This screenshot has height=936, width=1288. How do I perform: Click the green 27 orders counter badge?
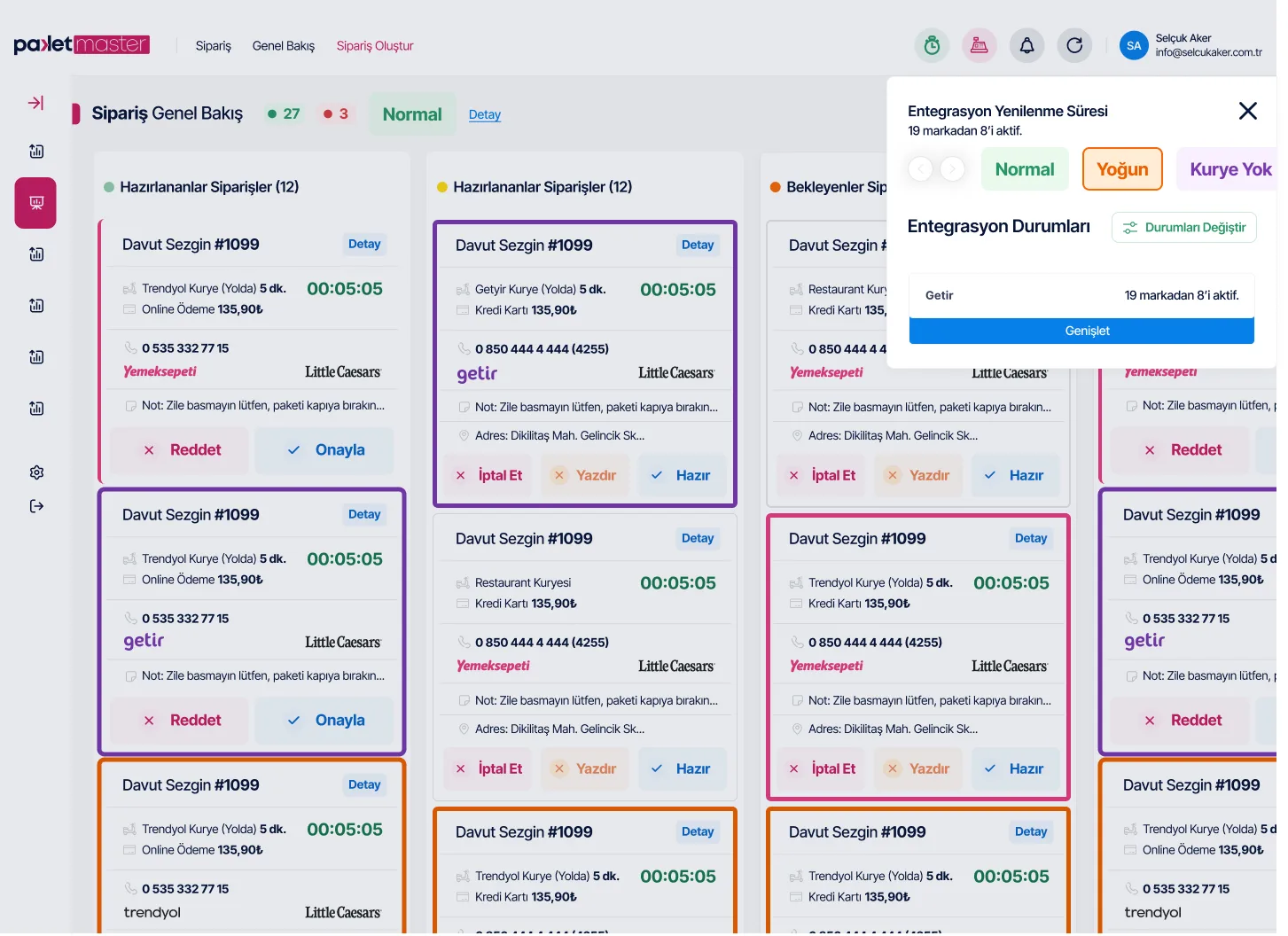point(285,113)
